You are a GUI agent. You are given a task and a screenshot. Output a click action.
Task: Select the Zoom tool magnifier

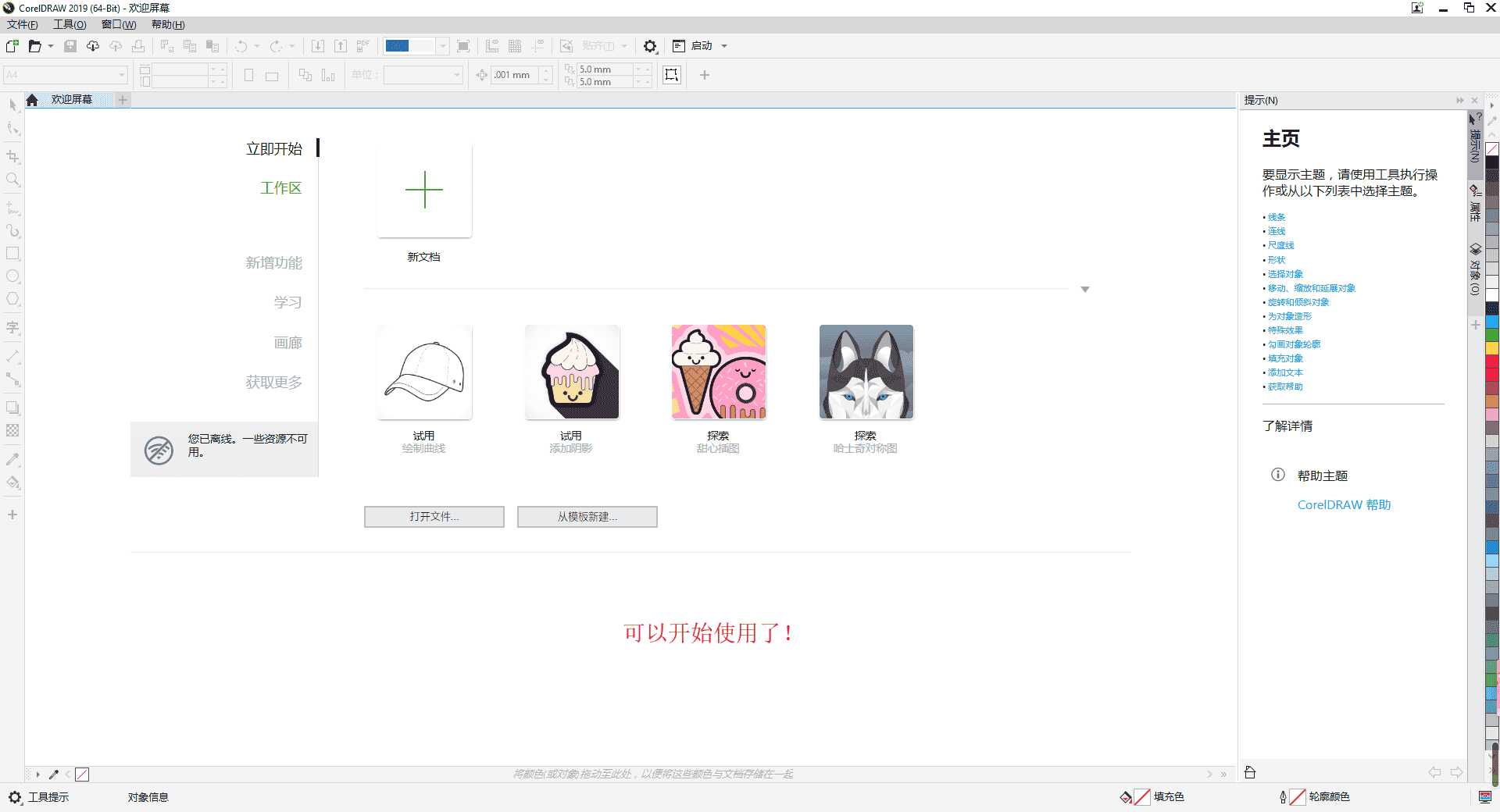[12, 180]
